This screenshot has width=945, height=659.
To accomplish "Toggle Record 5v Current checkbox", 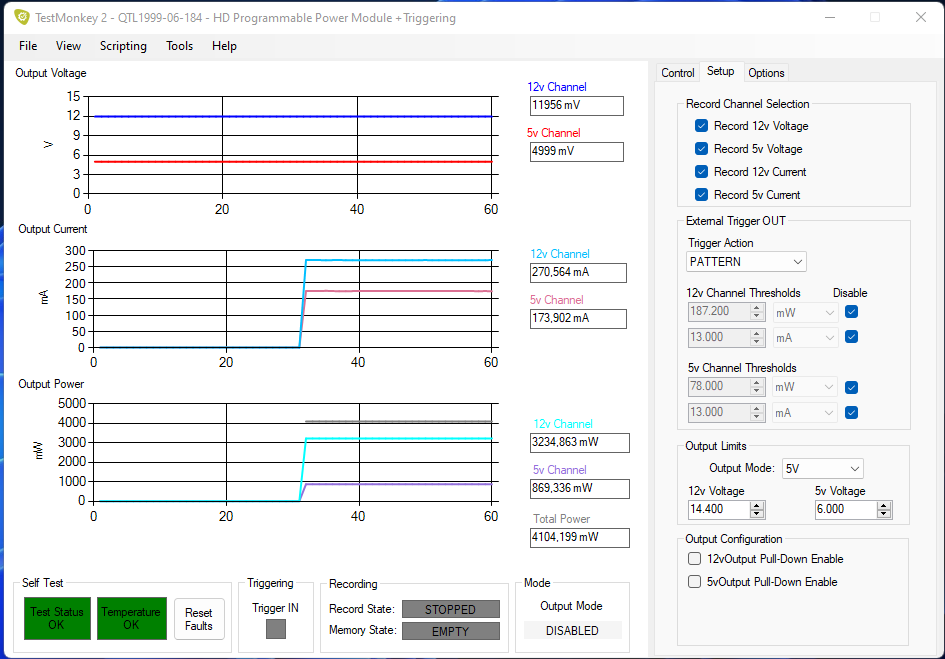I will (701, 195).
